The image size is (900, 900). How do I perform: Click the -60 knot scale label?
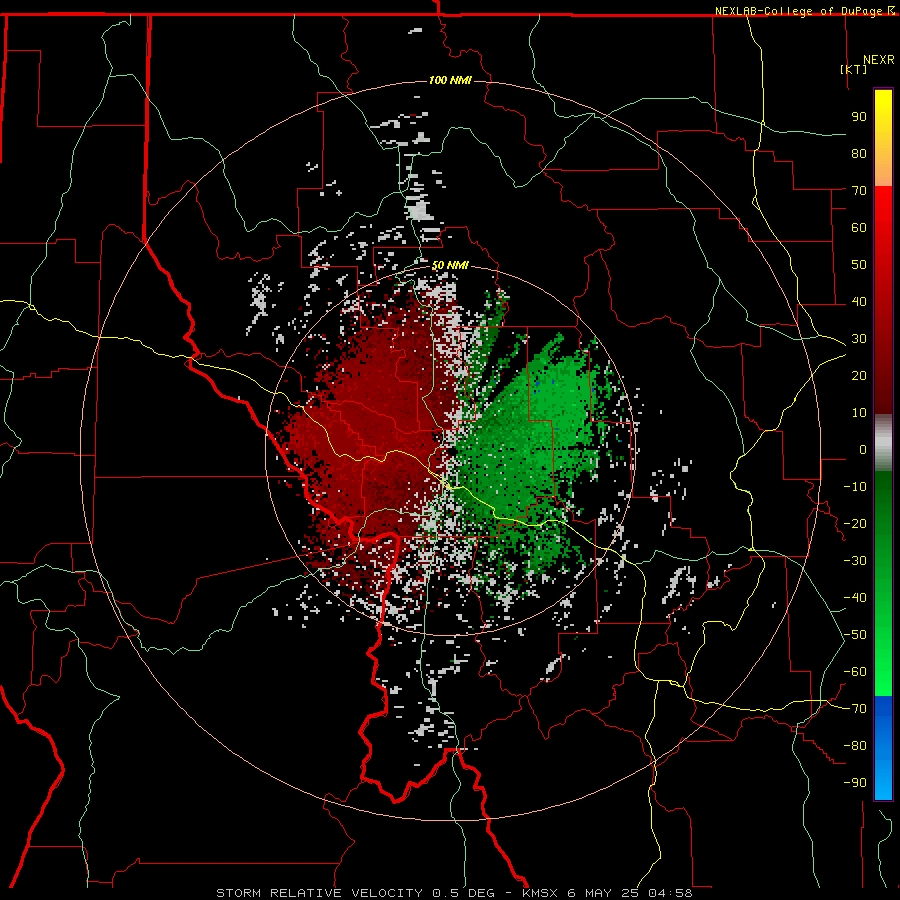click(855, 672)
